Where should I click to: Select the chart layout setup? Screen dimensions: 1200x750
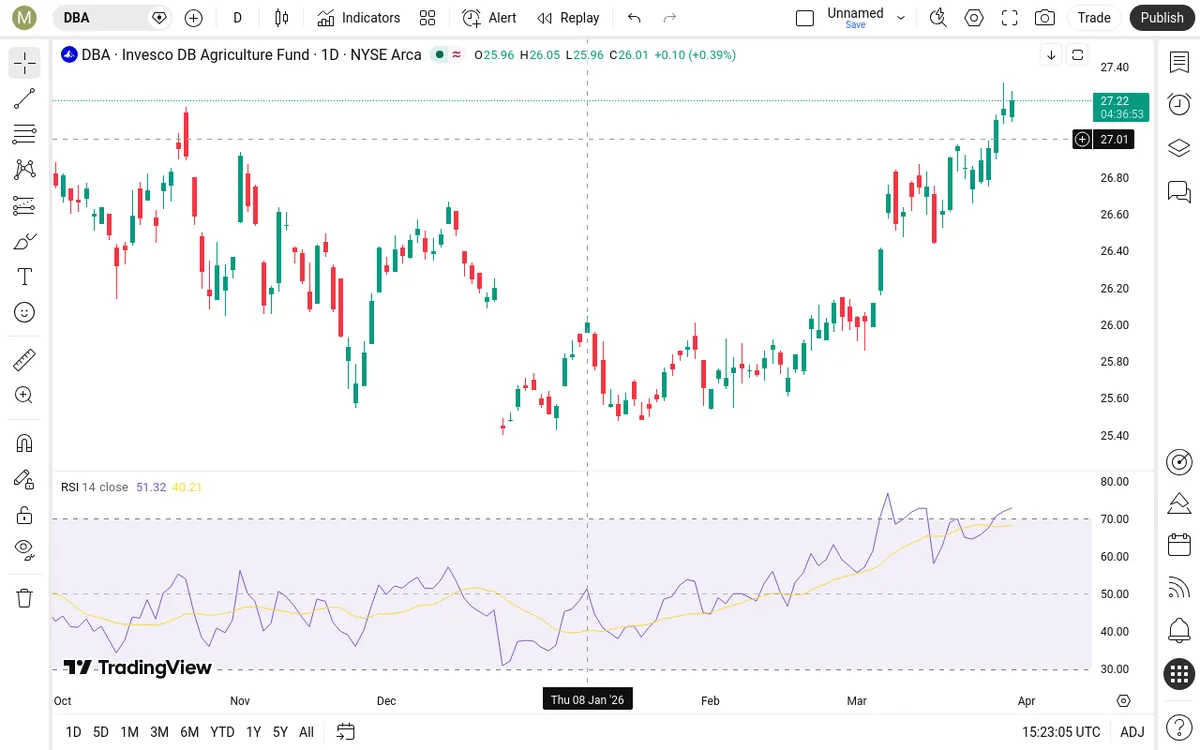(x=805, y=18)
